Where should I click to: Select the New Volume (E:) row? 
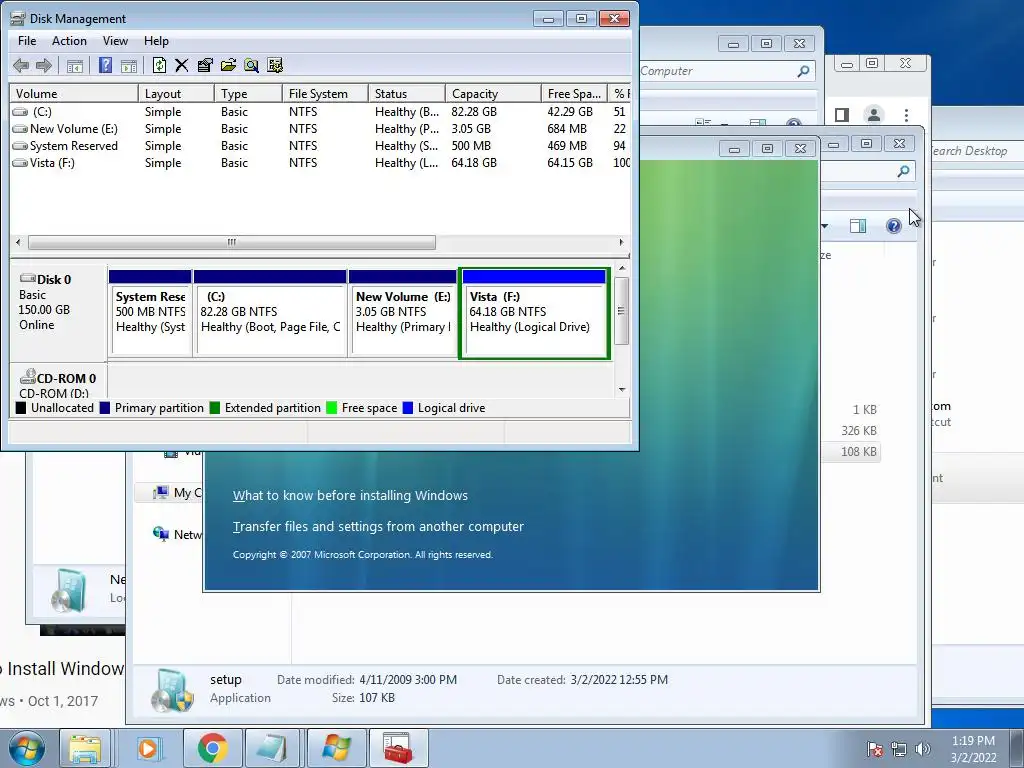point(320,129)
